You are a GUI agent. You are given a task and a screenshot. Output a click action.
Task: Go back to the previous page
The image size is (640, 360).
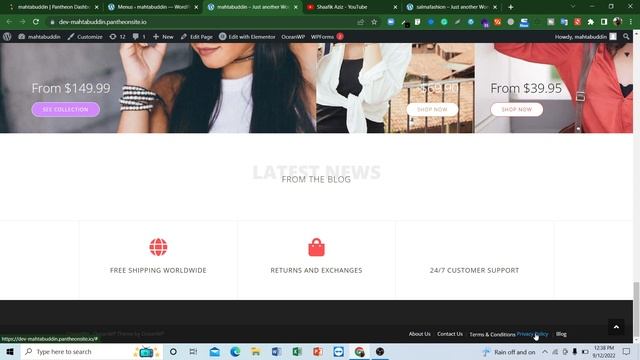(x=9, y=22)
